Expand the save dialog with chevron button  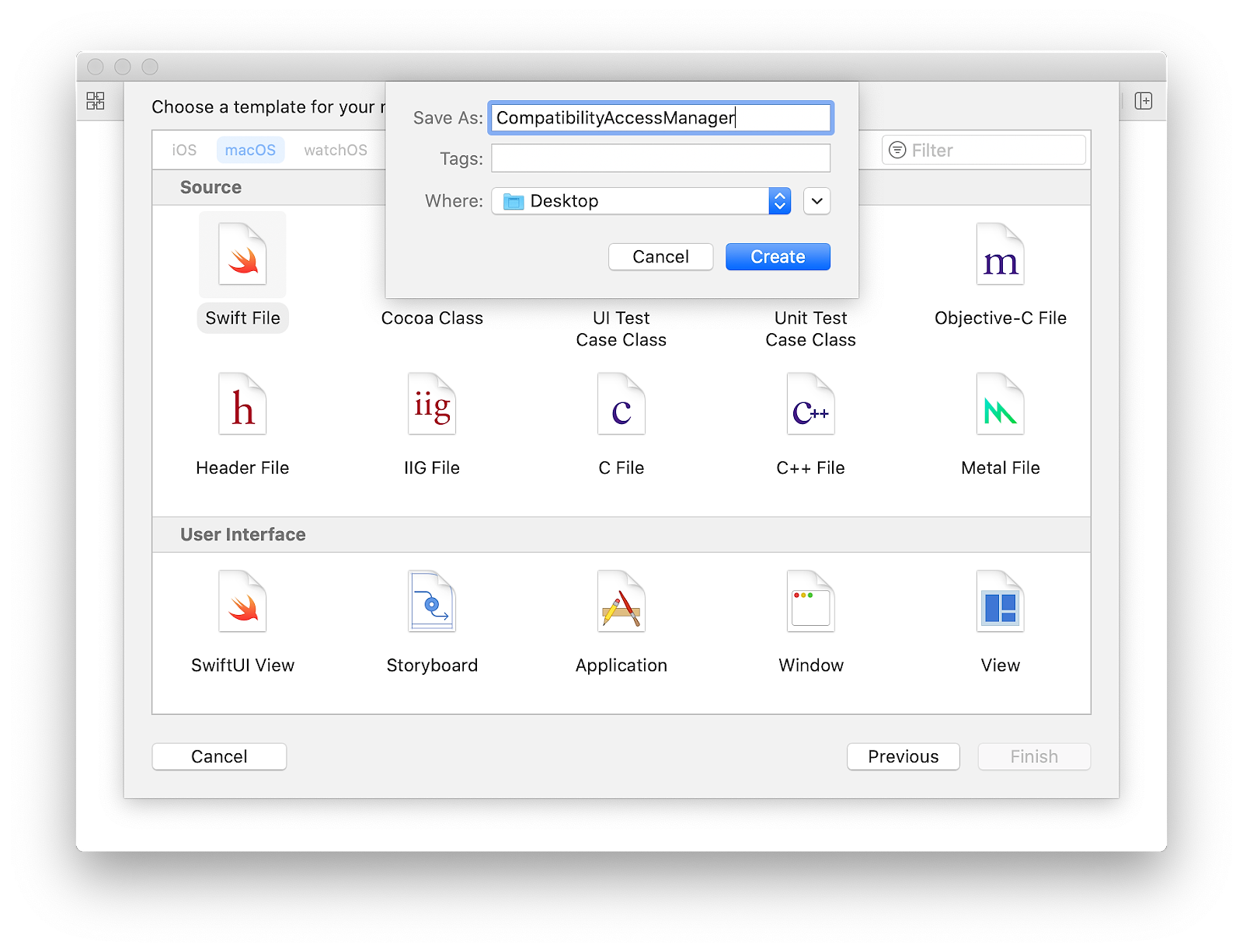[816, 201]
